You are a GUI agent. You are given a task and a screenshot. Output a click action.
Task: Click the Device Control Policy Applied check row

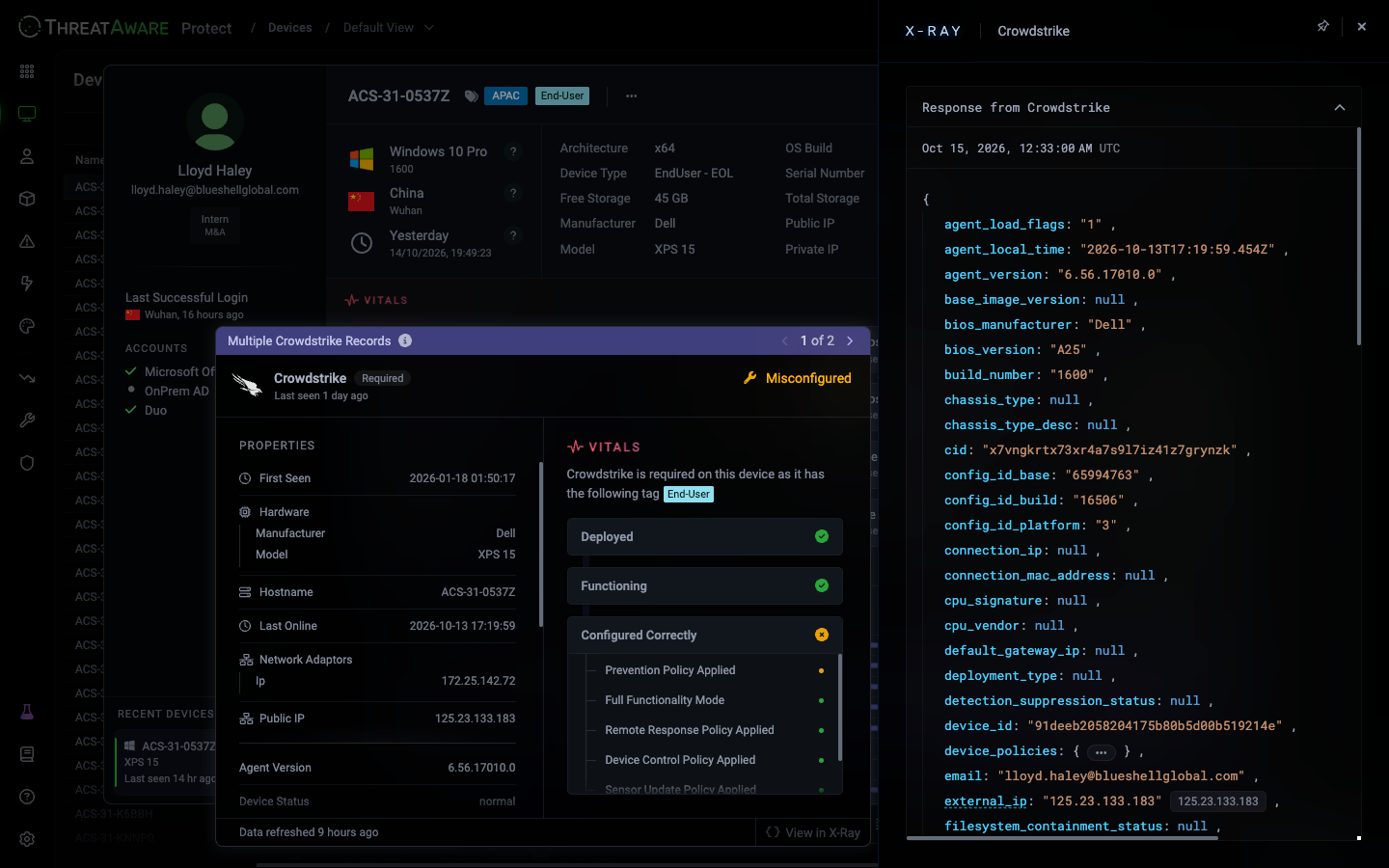tap(714, 760)
